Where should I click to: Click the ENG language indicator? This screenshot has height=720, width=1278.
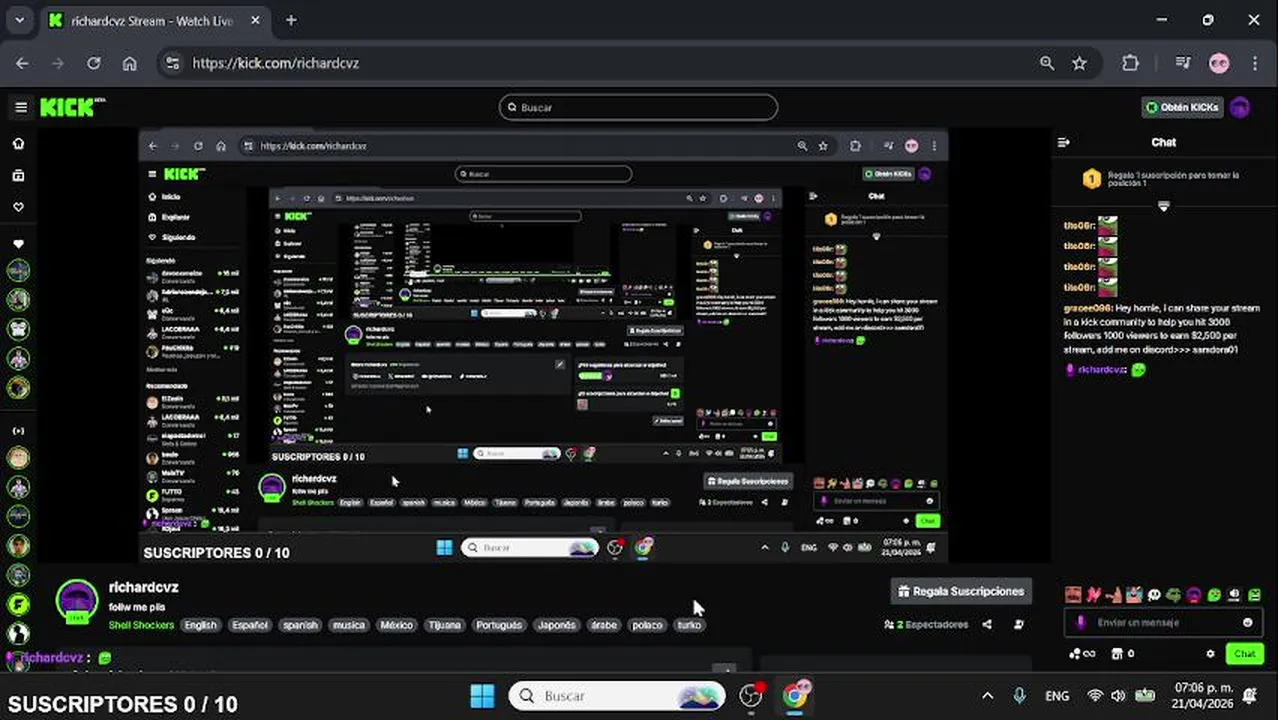(1057, 696)
